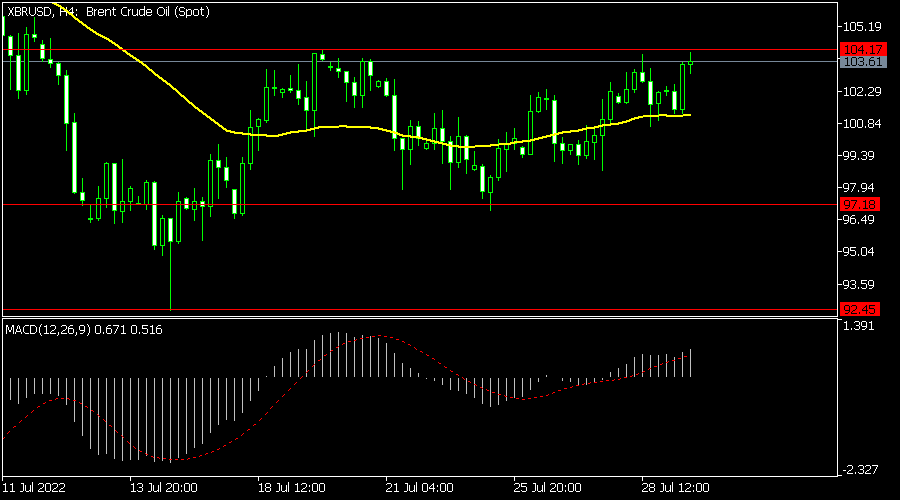The image size is (900, 500).
Task: Click the 102.29 price scale value
Action: [862, 91]
